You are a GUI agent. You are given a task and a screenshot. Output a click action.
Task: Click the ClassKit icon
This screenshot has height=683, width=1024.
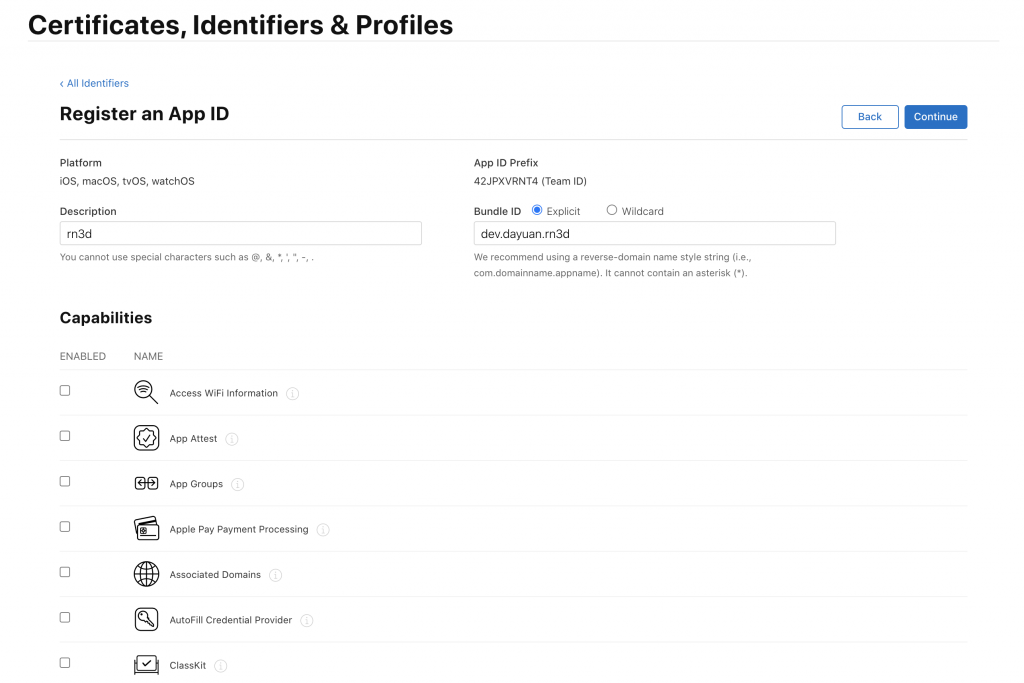pyautogui.click(x=146, y=664)
